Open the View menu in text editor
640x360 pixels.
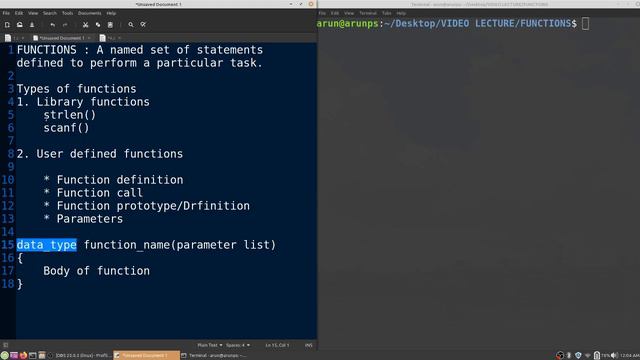[33, 13]
